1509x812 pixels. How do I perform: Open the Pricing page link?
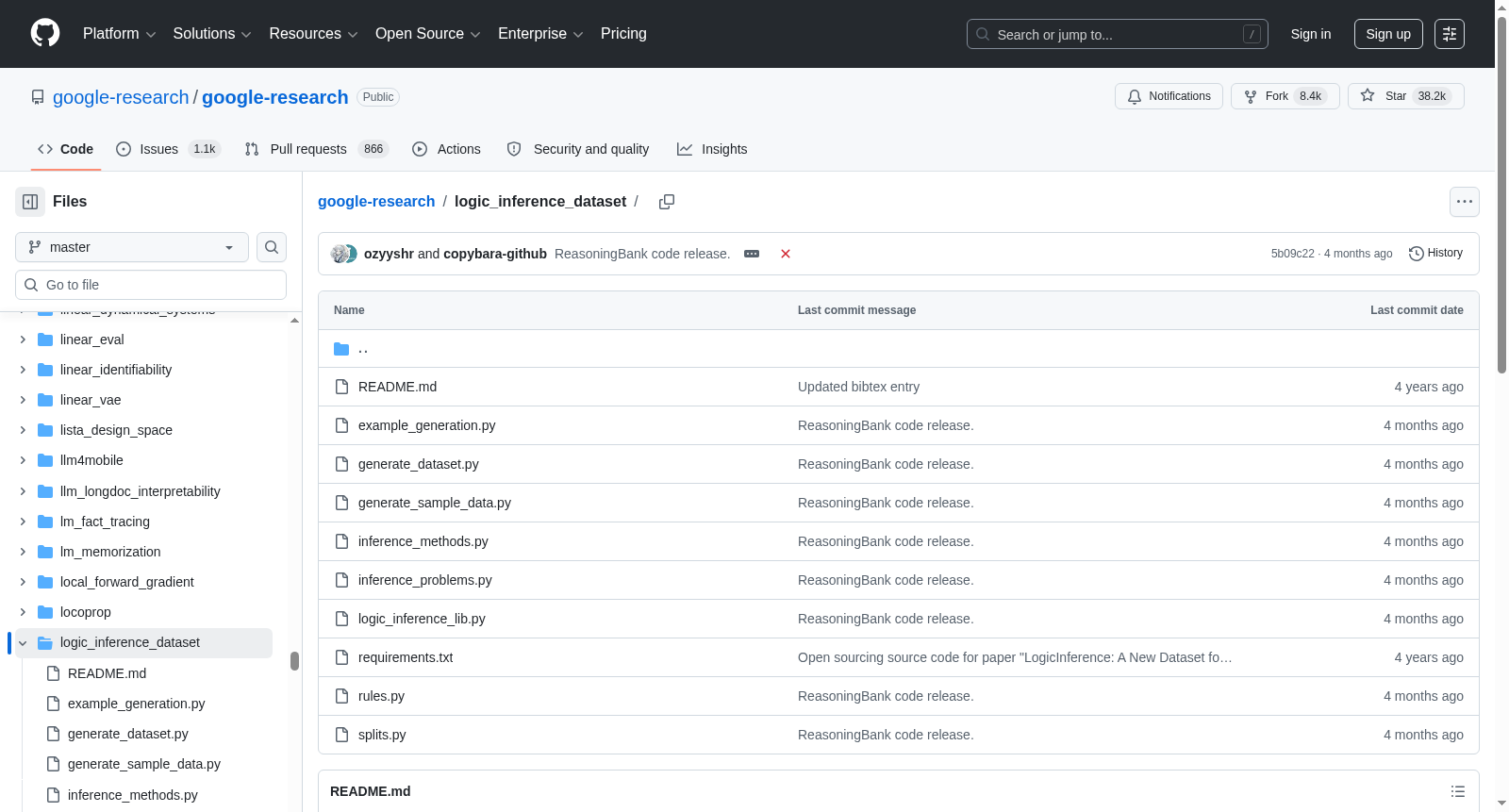623,34
